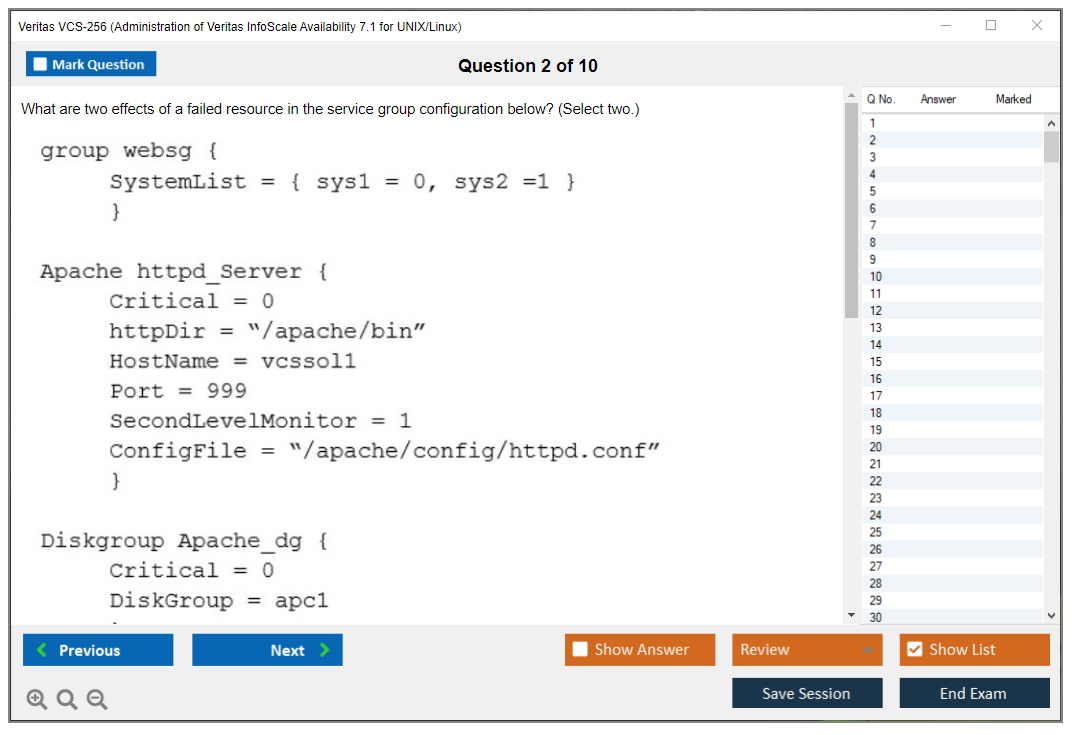1075x735 pixels.
Task: Enable the Show Answer checkbox
Action: pos(580,649)
